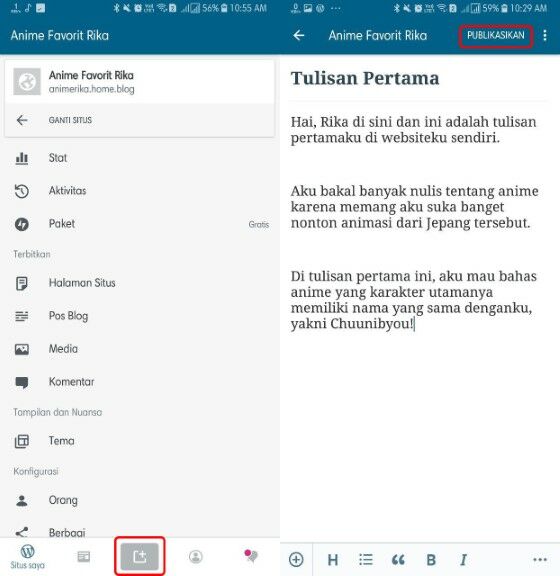Tap the back arrow beside Ganti Situs

(x=22, y=120)
